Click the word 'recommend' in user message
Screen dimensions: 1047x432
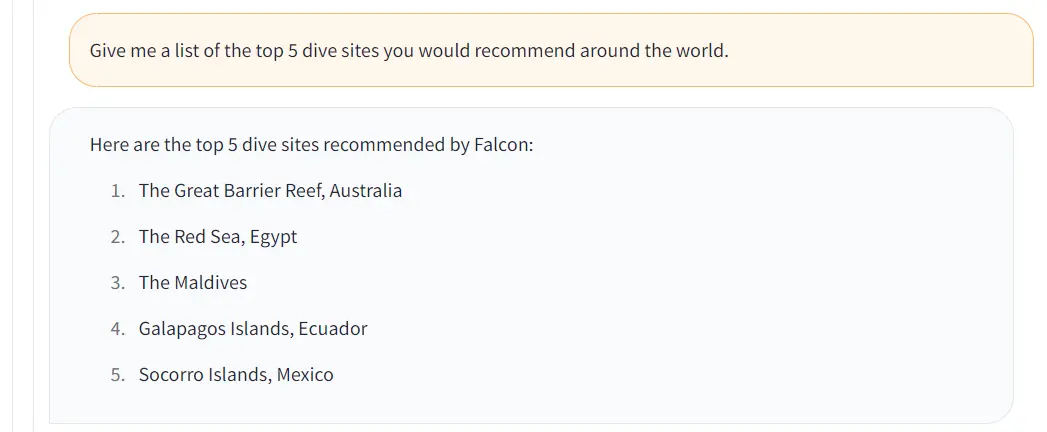pyautogui.click(x=525, y=51)
